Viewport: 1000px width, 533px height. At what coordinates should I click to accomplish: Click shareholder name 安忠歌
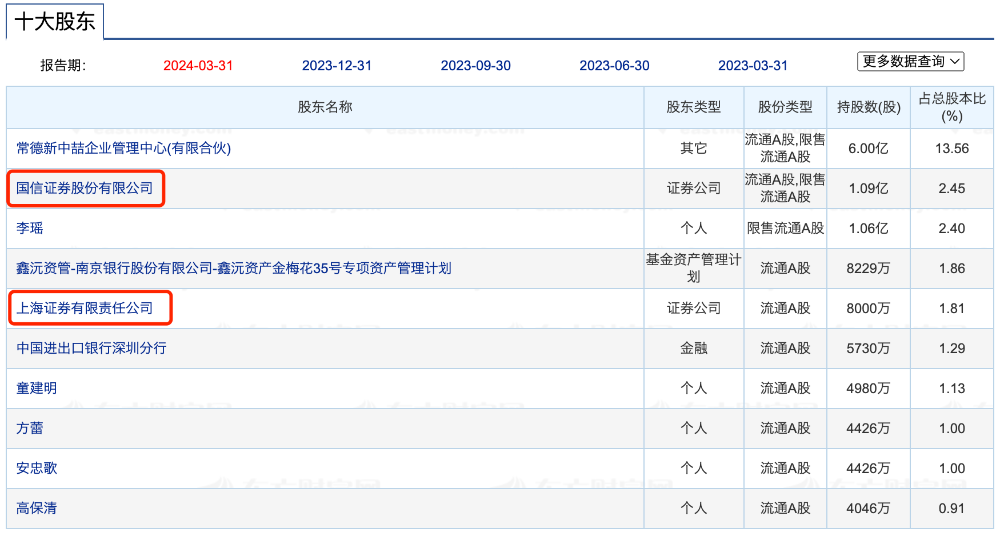[37, 468]
